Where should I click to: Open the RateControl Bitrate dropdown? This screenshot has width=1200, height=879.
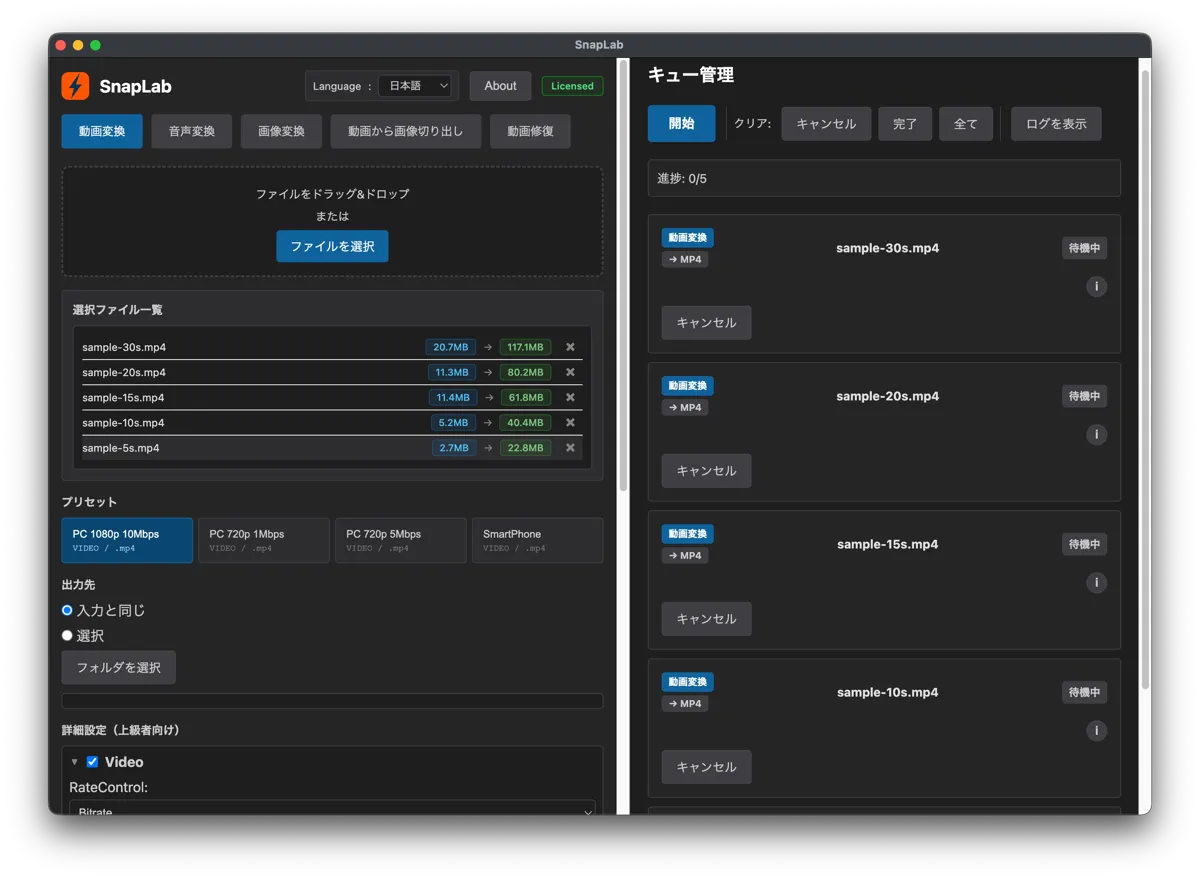tap(332, 809)
